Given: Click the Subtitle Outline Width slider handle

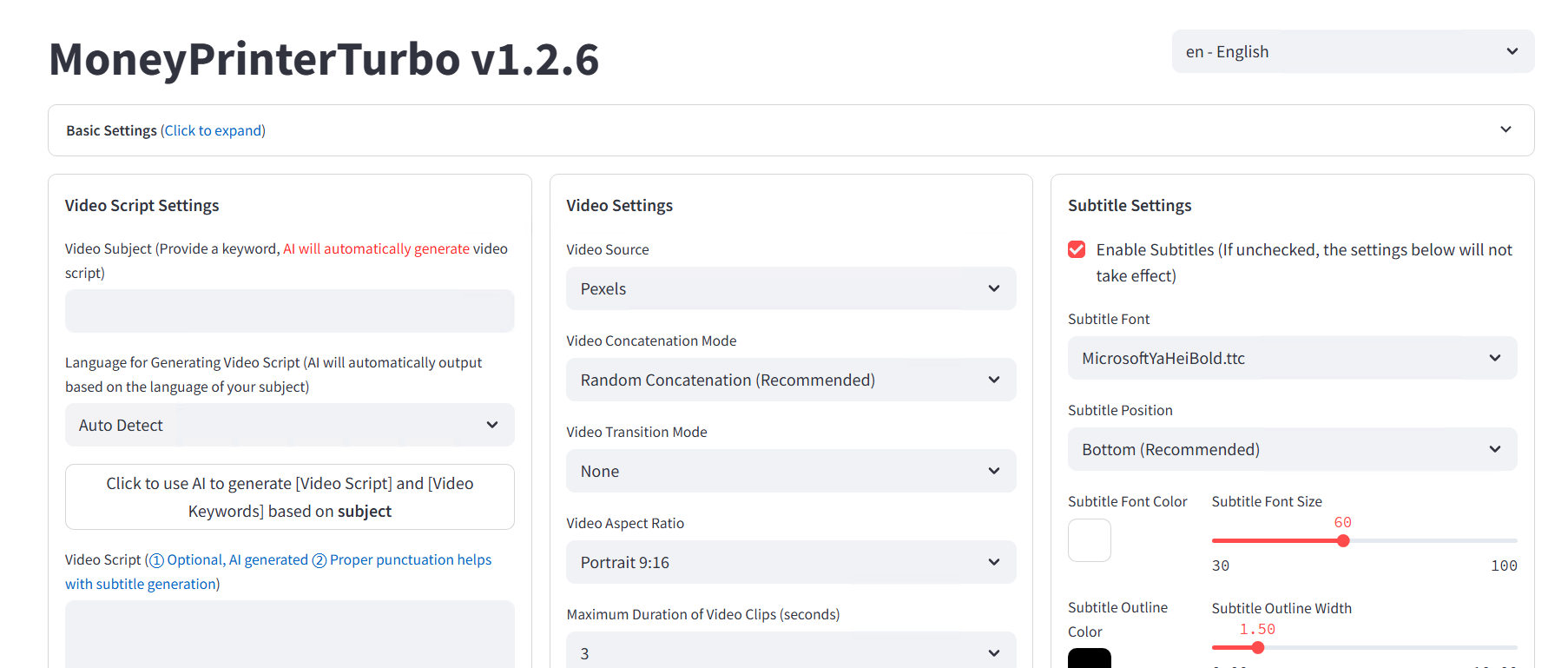Looking at the screenshot, I should coord(1258,647).
